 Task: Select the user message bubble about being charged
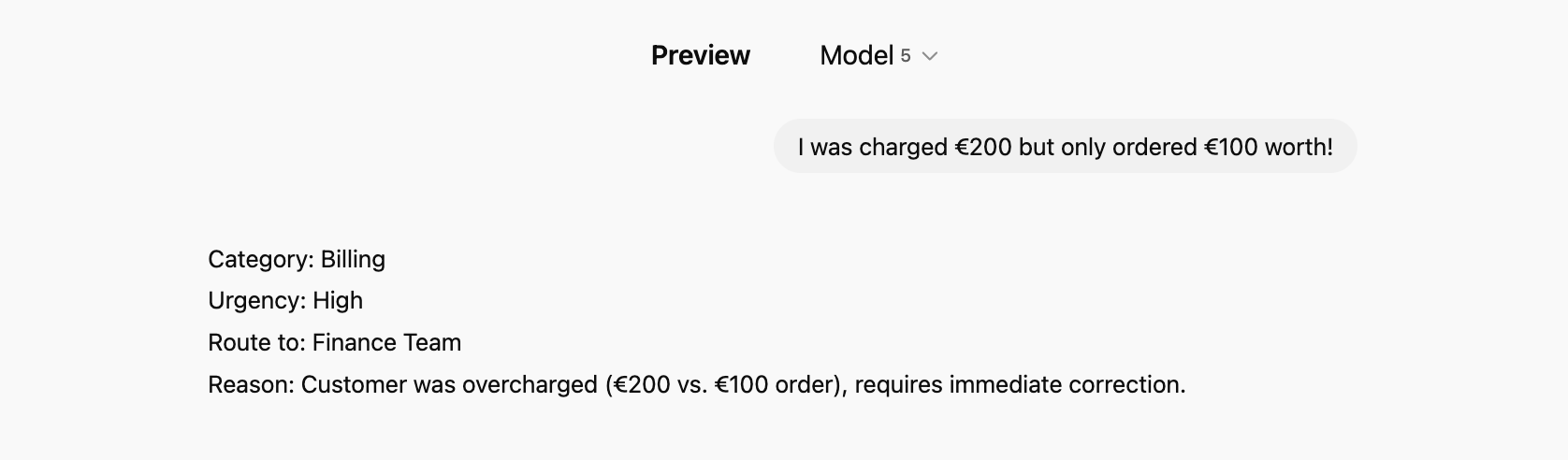pyautogui.click(x=1065, y=147)
